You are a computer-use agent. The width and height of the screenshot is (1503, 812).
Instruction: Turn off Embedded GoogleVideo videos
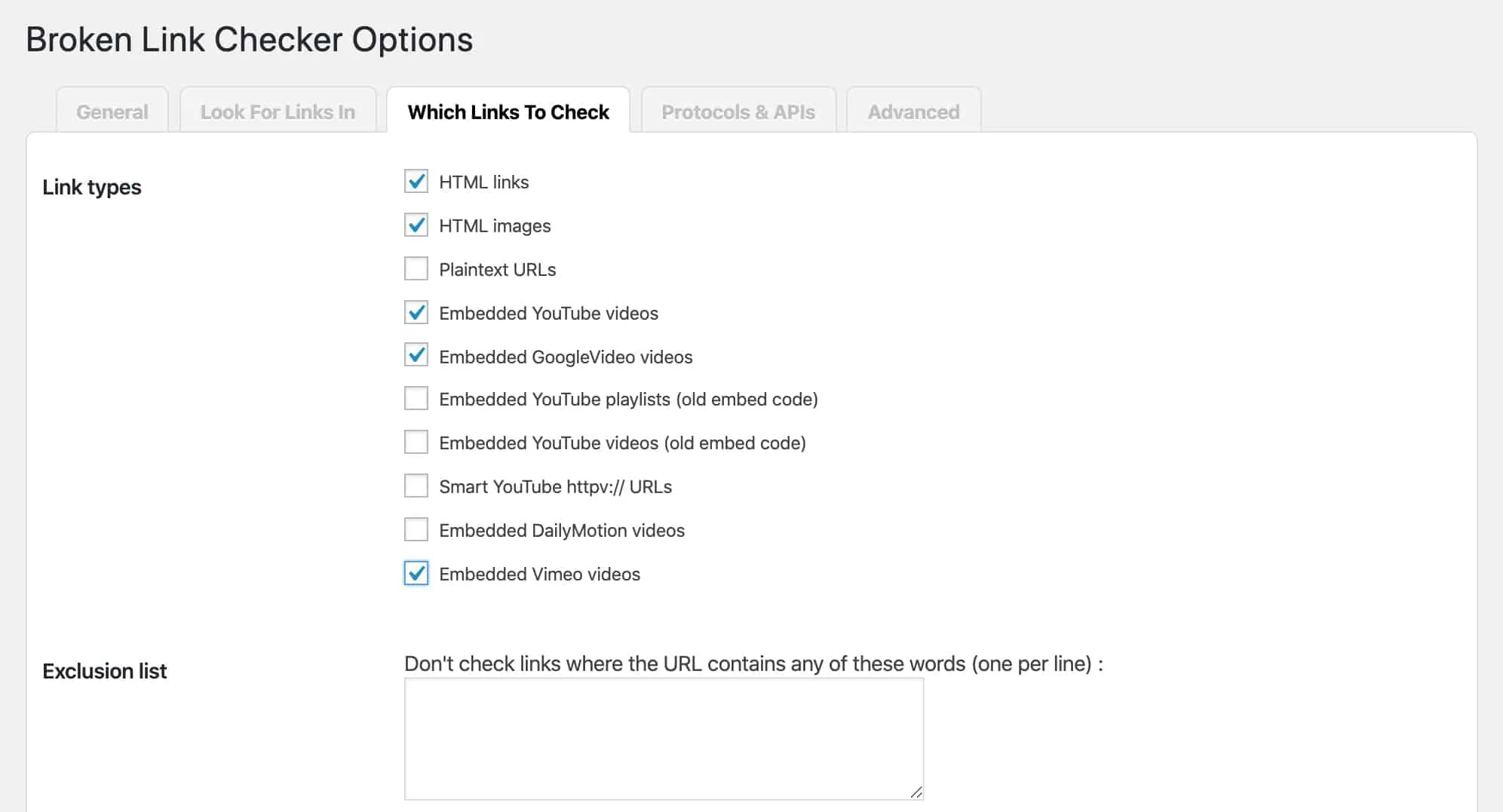tap(416, 356)
